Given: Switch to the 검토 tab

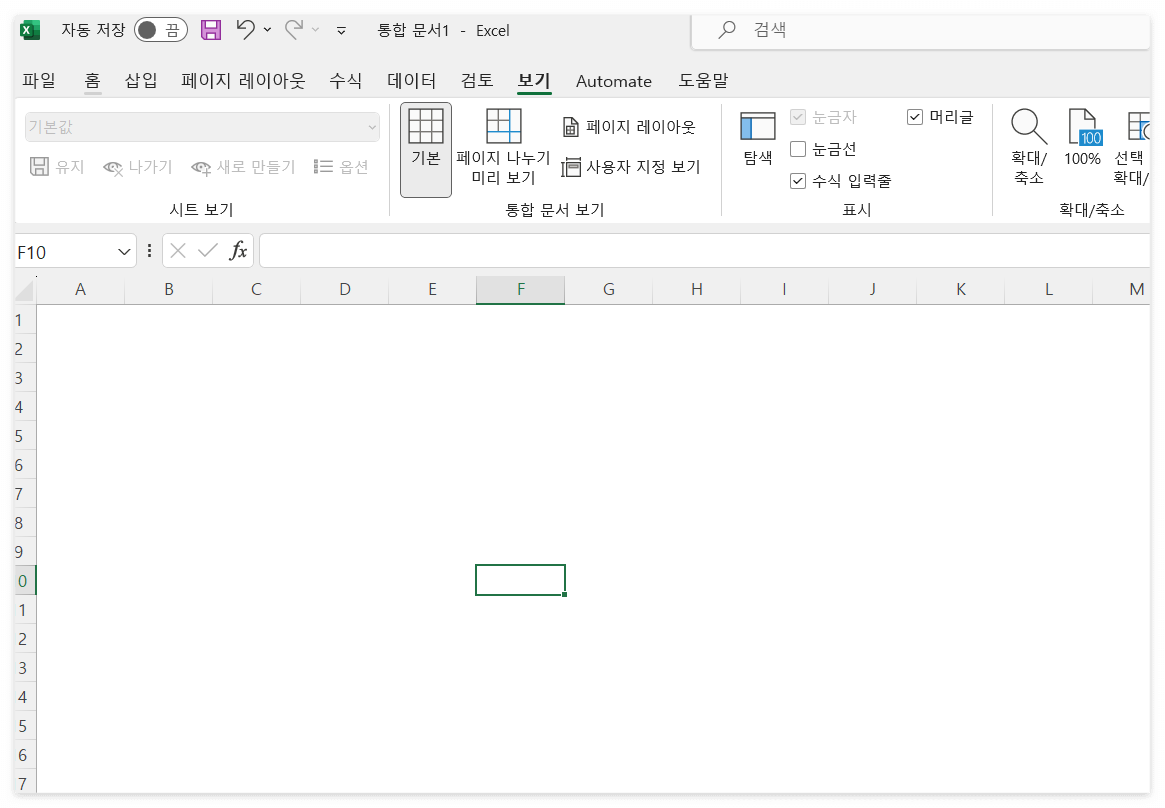Looking at the screenshot, I should tap(477, 80).
